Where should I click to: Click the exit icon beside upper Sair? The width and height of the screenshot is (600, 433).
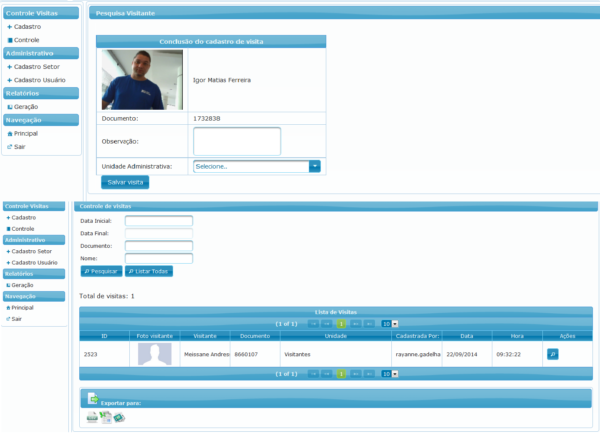10,147
